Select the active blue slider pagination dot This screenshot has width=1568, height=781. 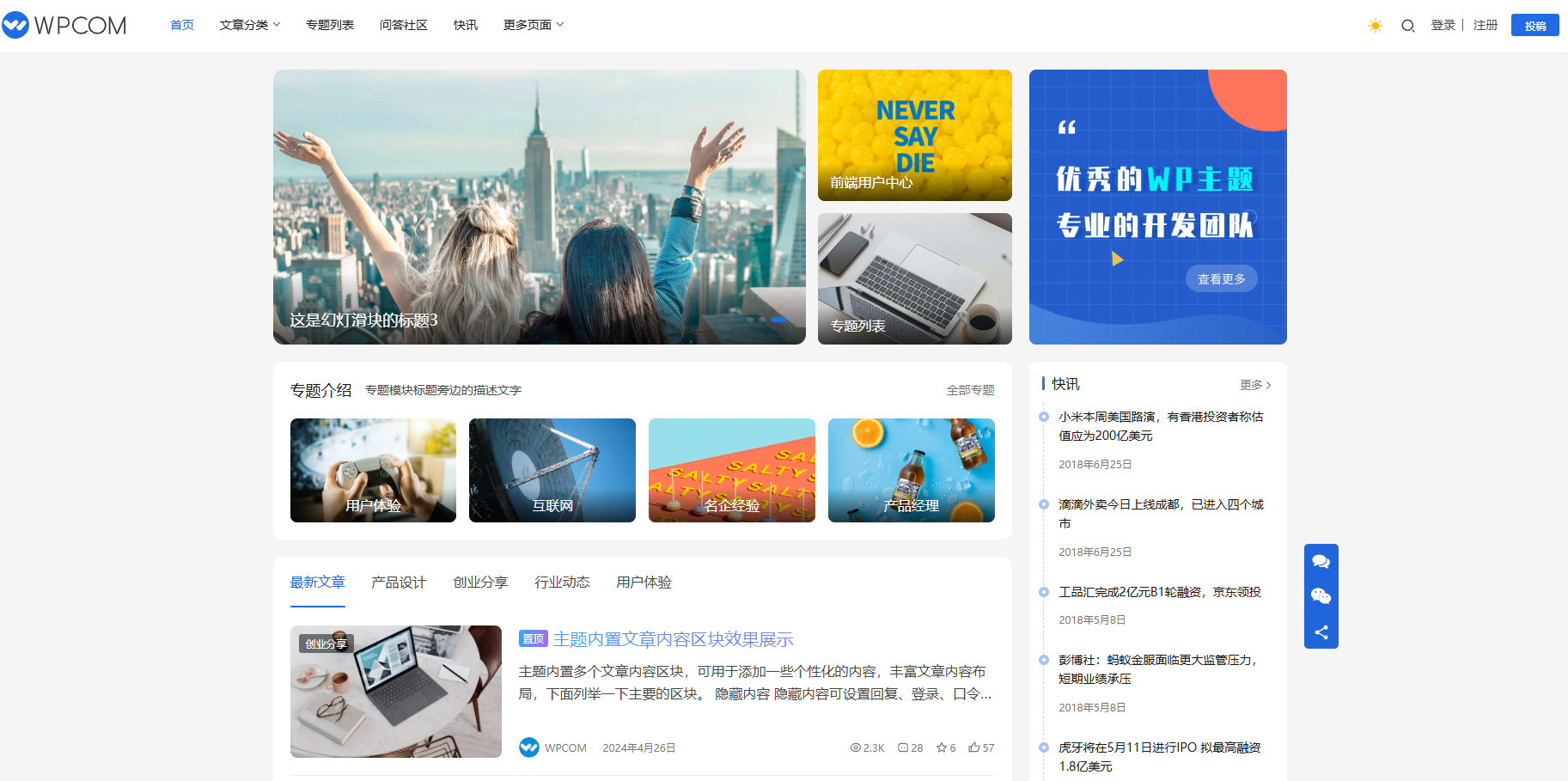coord(778,320)
